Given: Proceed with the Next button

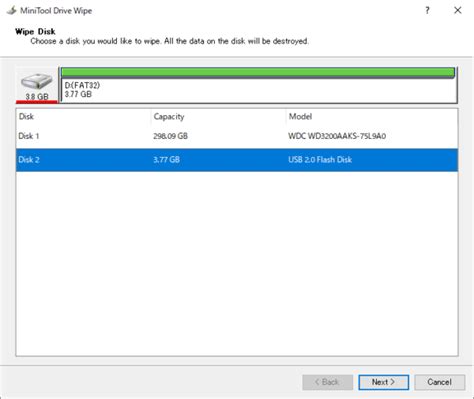Looking at the screenshot, I should (x=384, y=382).
